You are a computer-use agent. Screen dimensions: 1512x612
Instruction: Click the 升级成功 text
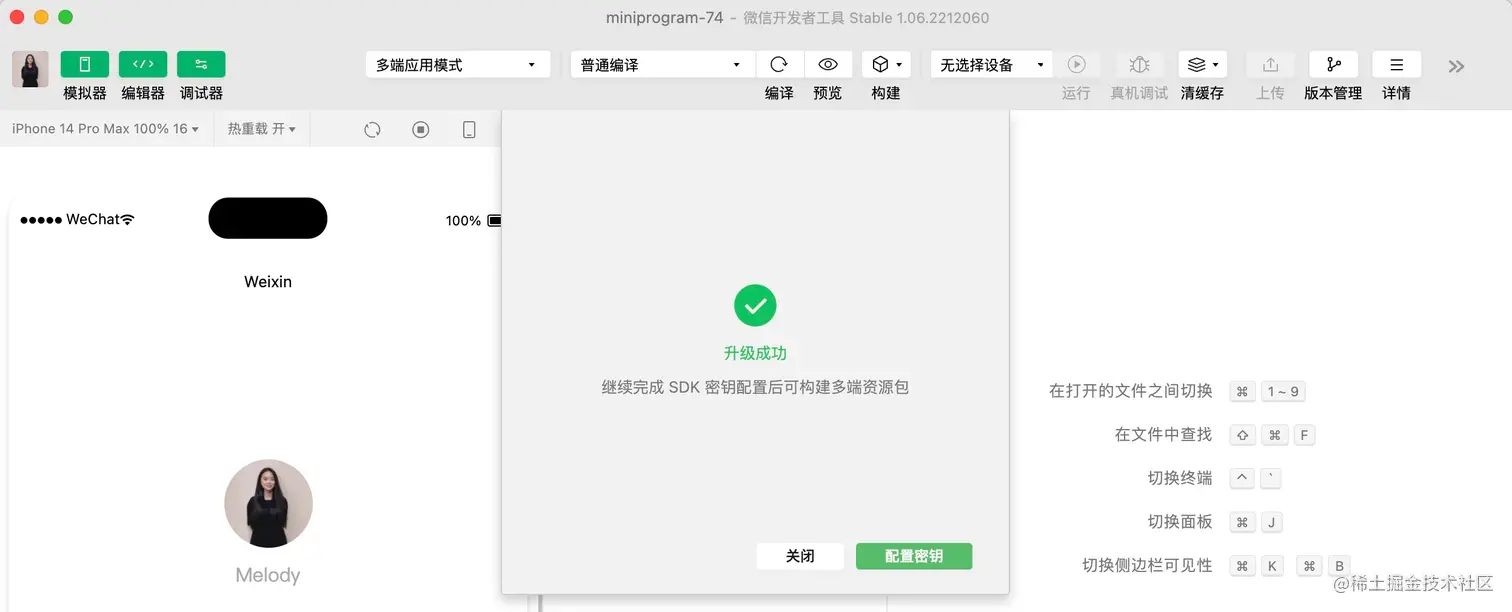click(x=755, y=353)
